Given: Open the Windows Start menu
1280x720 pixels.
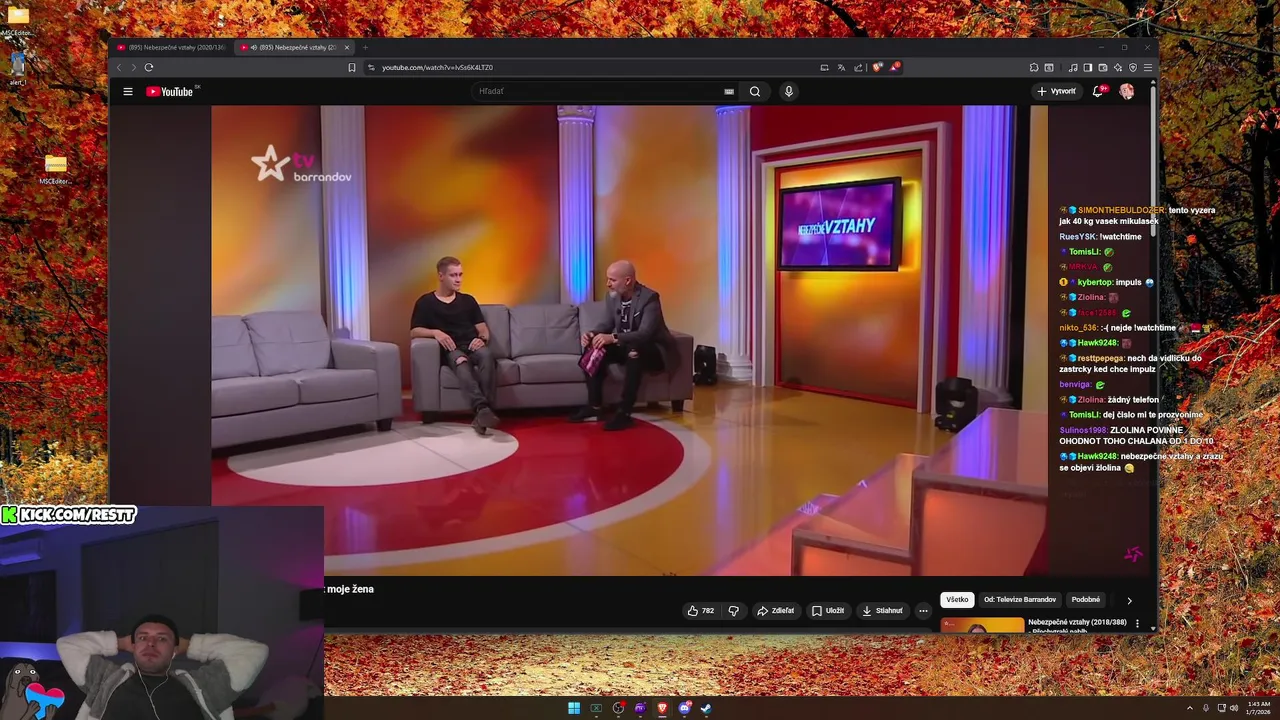Looking at the screenshot, I should 574,708.
